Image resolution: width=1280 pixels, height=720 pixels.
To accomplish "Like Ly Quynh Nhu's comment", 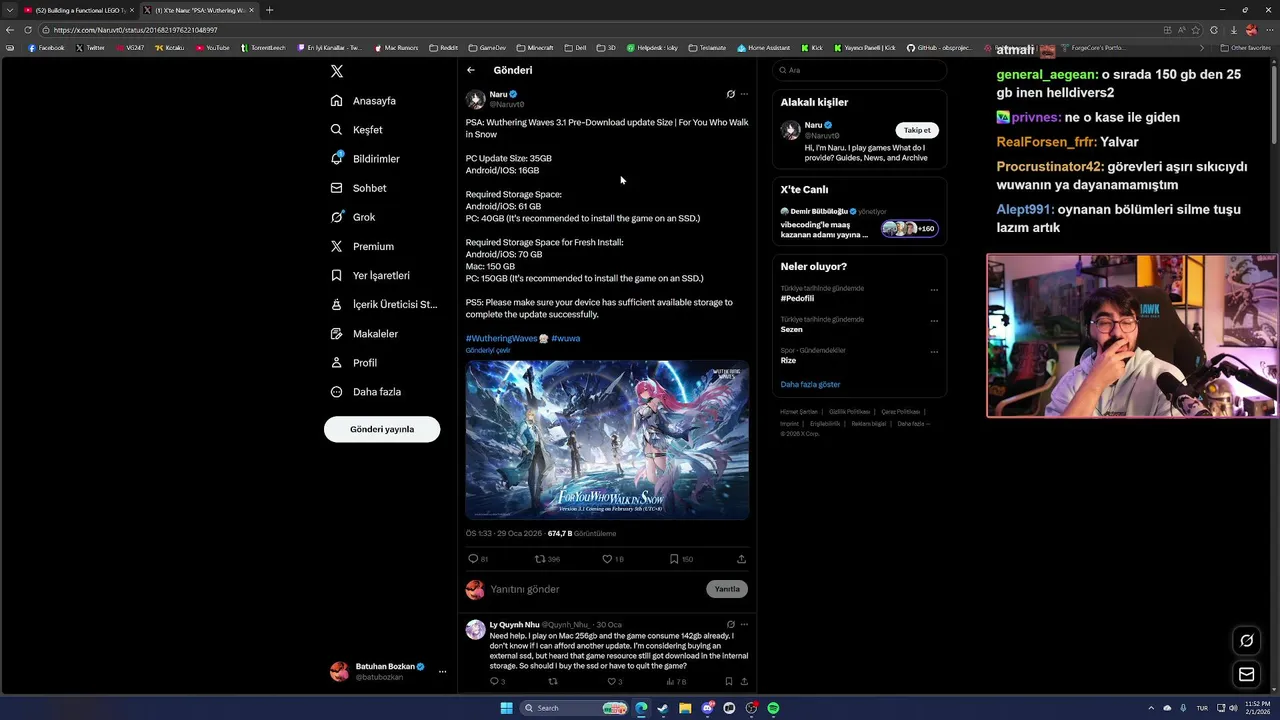I will pos(612,682).
